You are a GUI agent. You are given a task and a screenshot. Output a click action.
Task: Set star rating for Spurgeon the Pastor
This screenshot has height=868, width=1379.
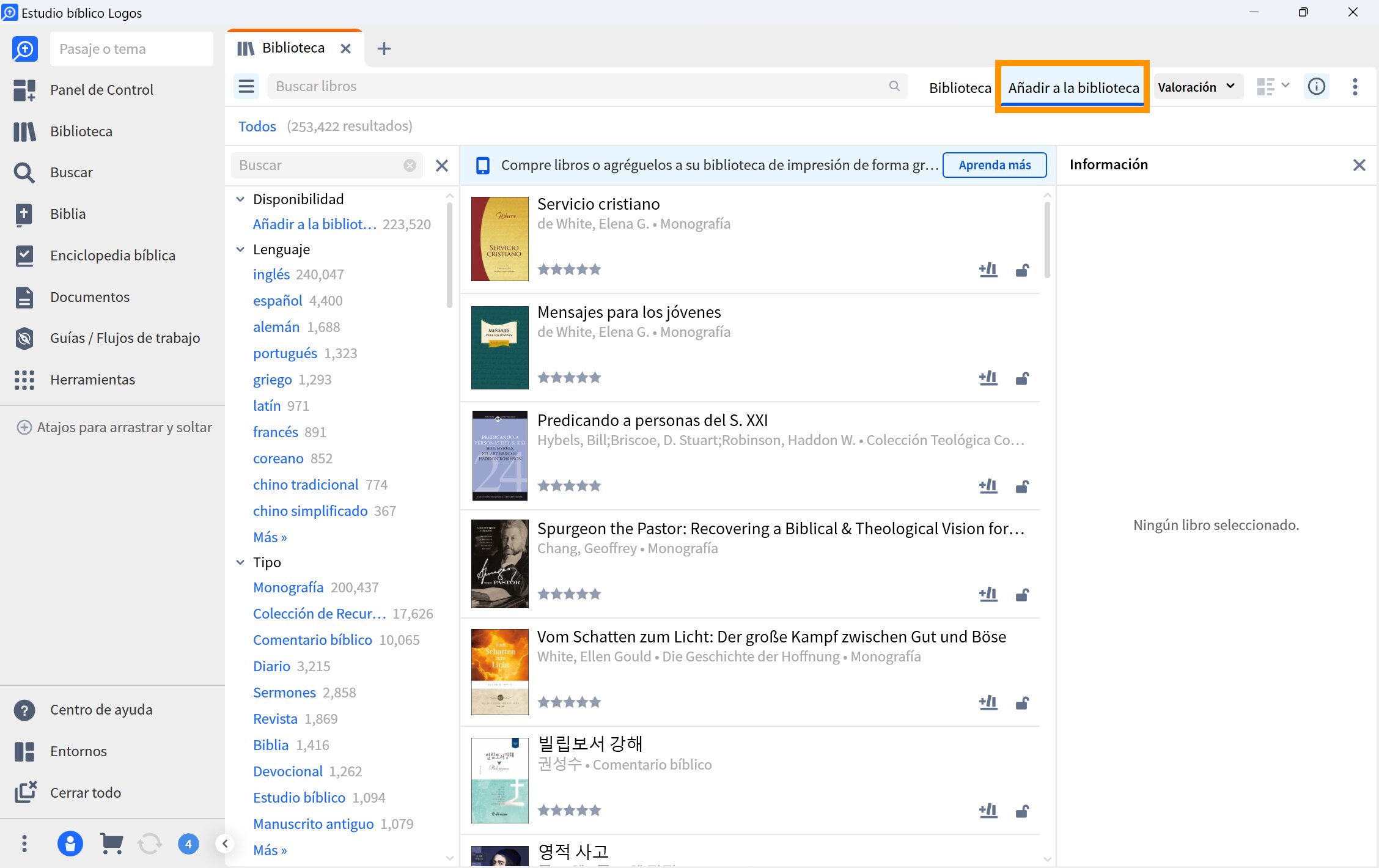(569, 594)
